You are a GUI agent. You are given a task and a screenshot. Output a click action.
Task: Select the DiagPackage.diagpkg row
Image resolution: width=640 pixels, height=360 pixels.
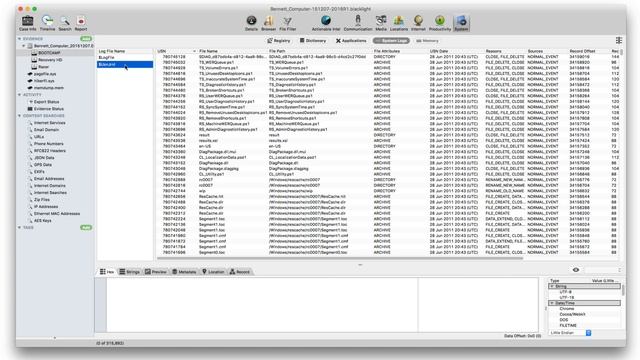click(x=388, y=169)
